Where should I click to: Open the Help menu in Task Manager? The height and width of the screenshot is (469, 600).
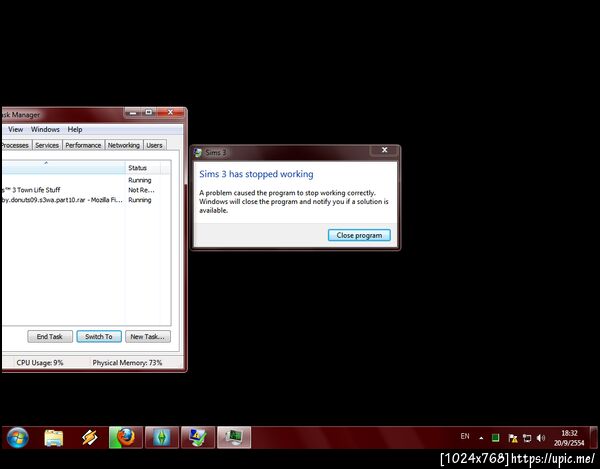coord(75,129)
